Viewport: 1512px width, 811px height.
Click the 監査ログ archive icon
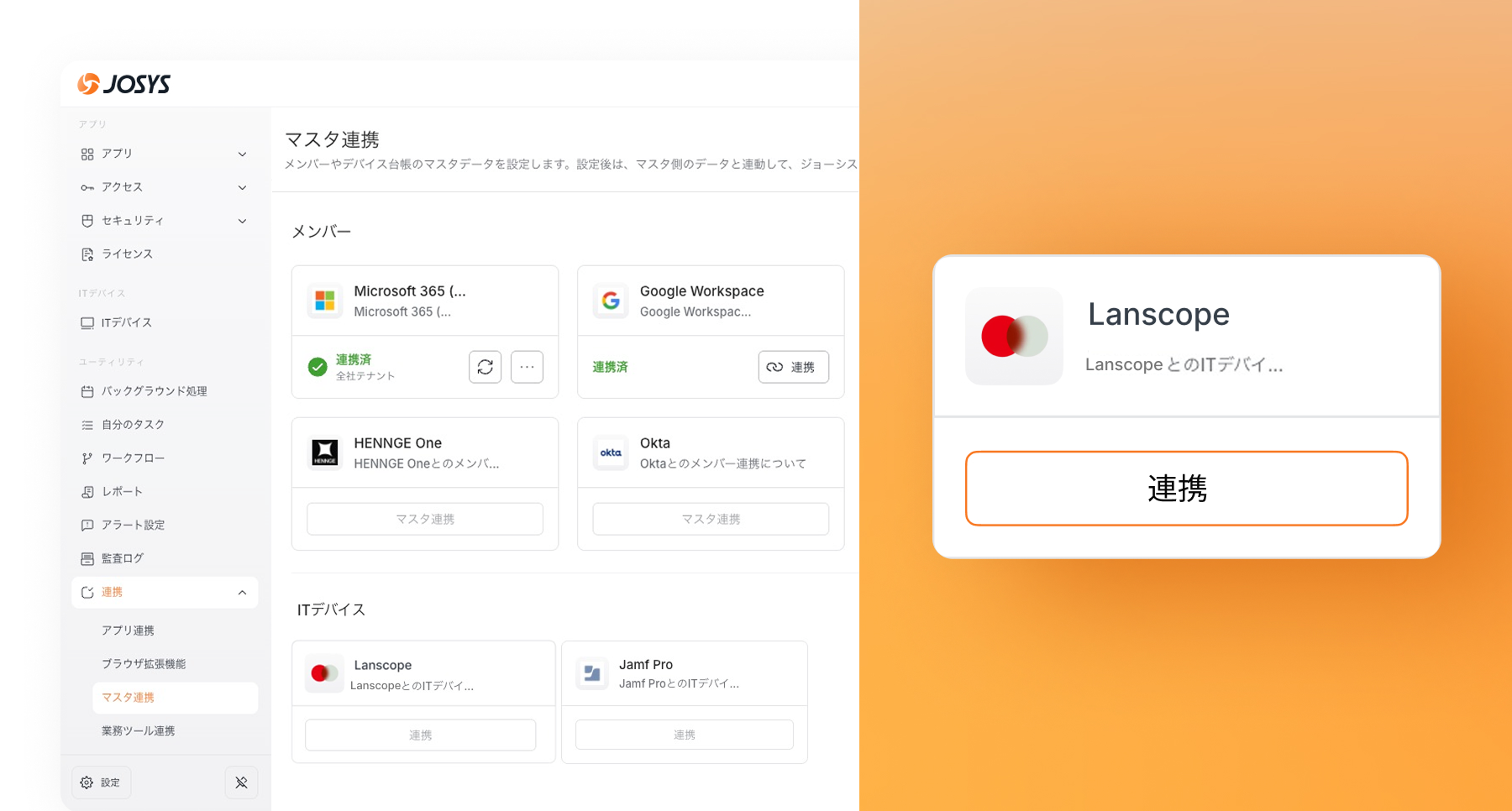click(87, 558)
